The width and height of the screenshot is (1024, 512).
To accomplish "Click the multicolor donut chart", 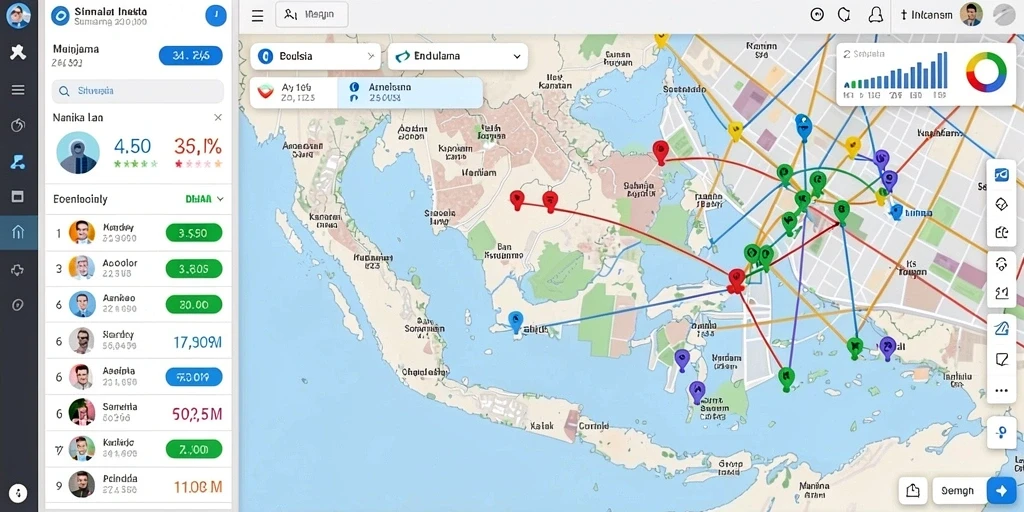I will point(986,72).
